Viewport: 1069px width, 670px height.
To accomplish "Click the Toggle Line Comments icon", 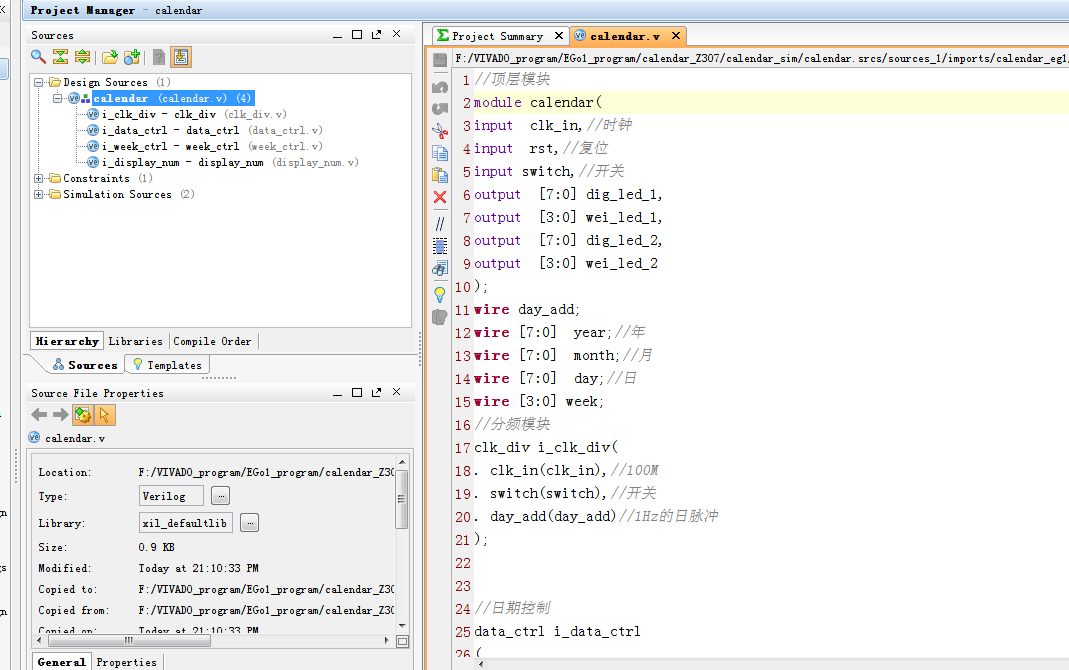I will coord(440,223).
